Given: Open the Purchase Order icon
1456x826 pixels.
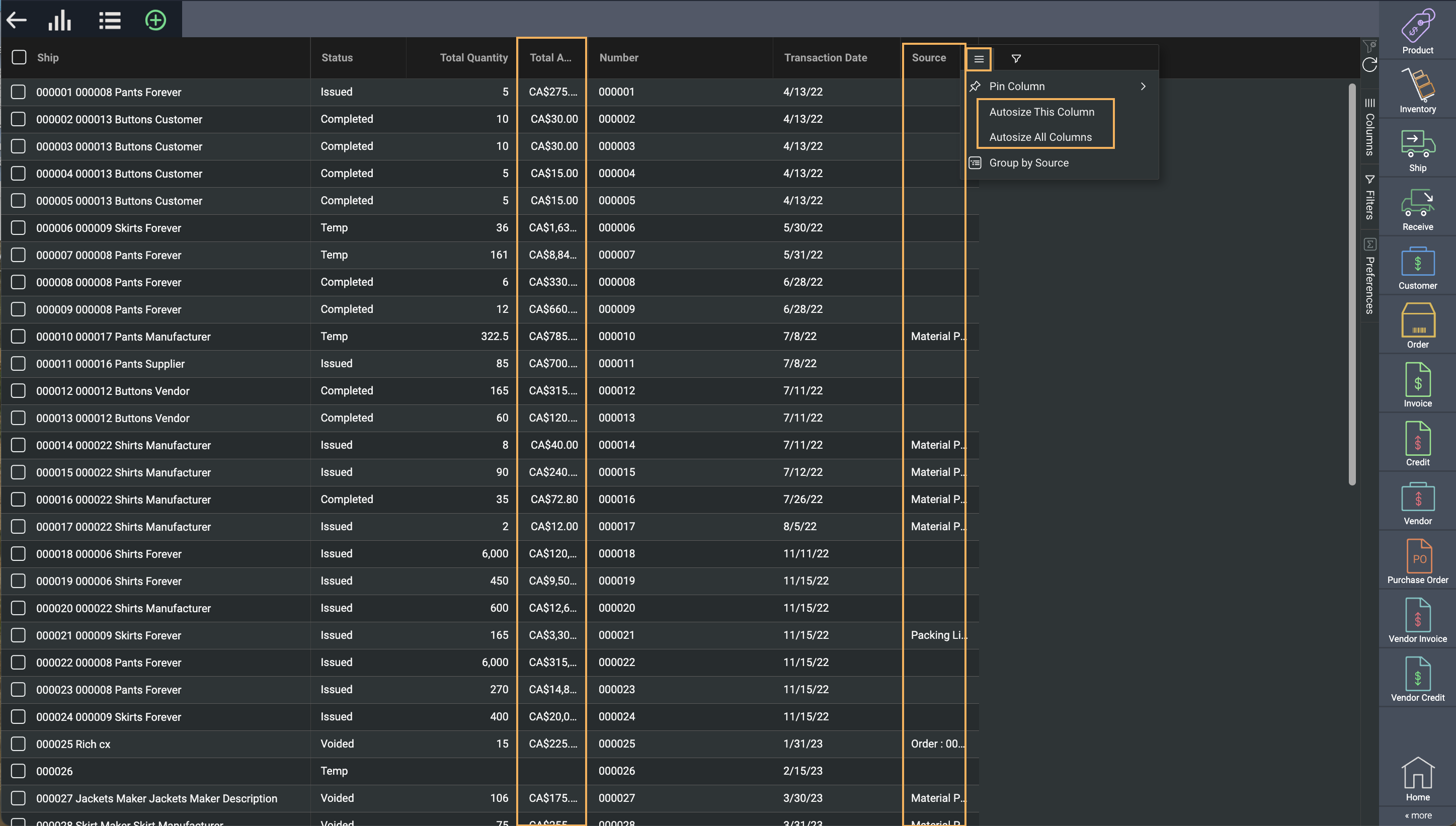Looking at the screenshot, I should (x=1417, y=561).
